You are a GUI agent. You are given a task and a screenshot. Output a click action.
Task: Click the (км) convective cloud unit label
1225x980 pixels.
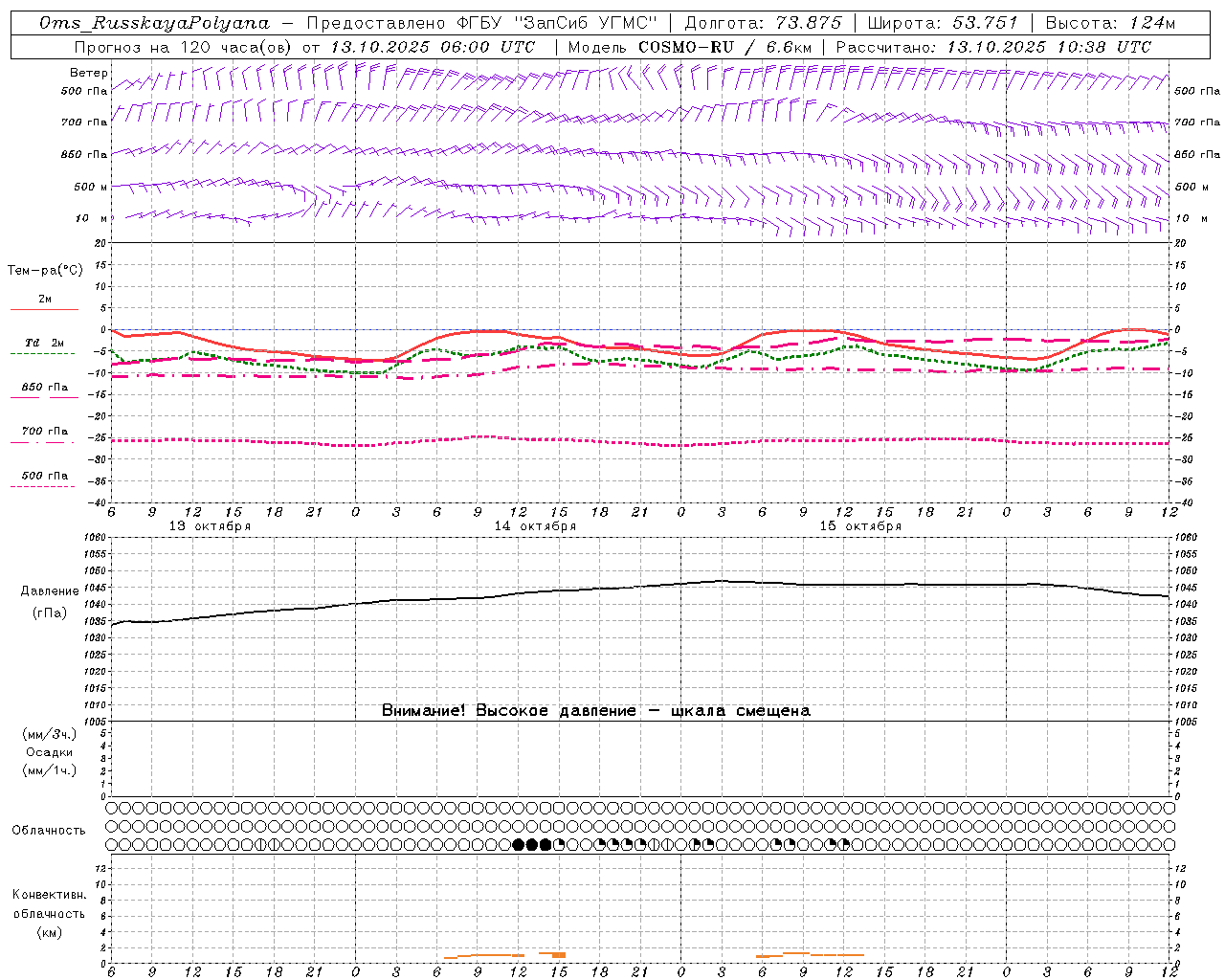pyautogui.click(x=49, y=931)
